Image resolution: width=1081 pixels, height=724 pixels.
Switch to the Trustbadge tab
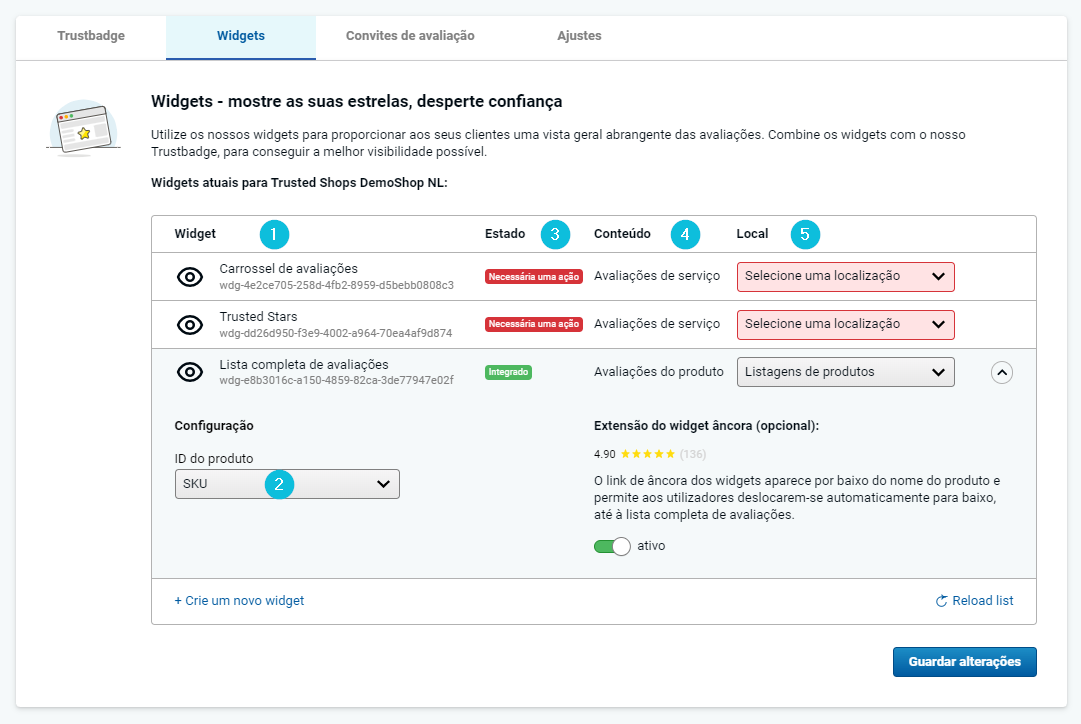(x=91, y=36)
